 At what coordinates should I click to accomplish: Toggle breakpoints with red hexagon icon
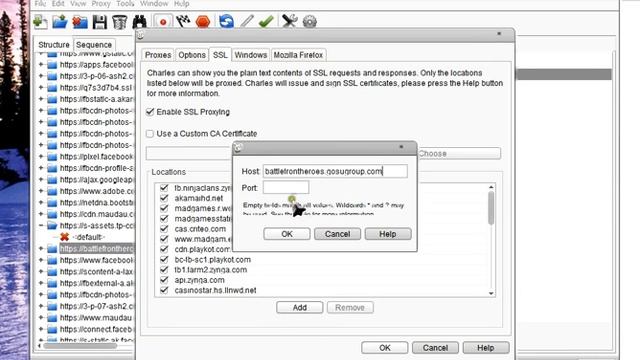(x=203, y=21)
